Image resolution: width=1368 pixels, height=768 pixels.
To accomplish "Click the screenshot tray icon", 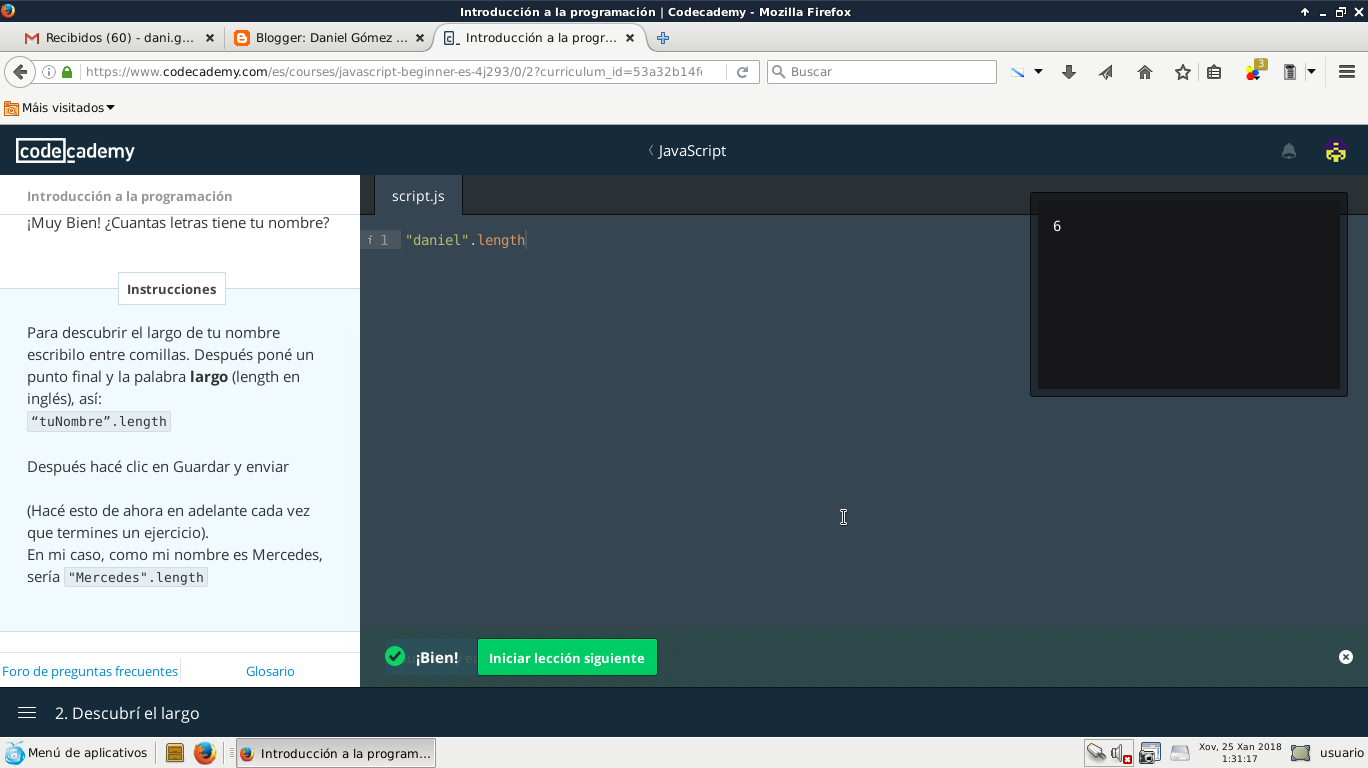I will [x=1150, y=753].
